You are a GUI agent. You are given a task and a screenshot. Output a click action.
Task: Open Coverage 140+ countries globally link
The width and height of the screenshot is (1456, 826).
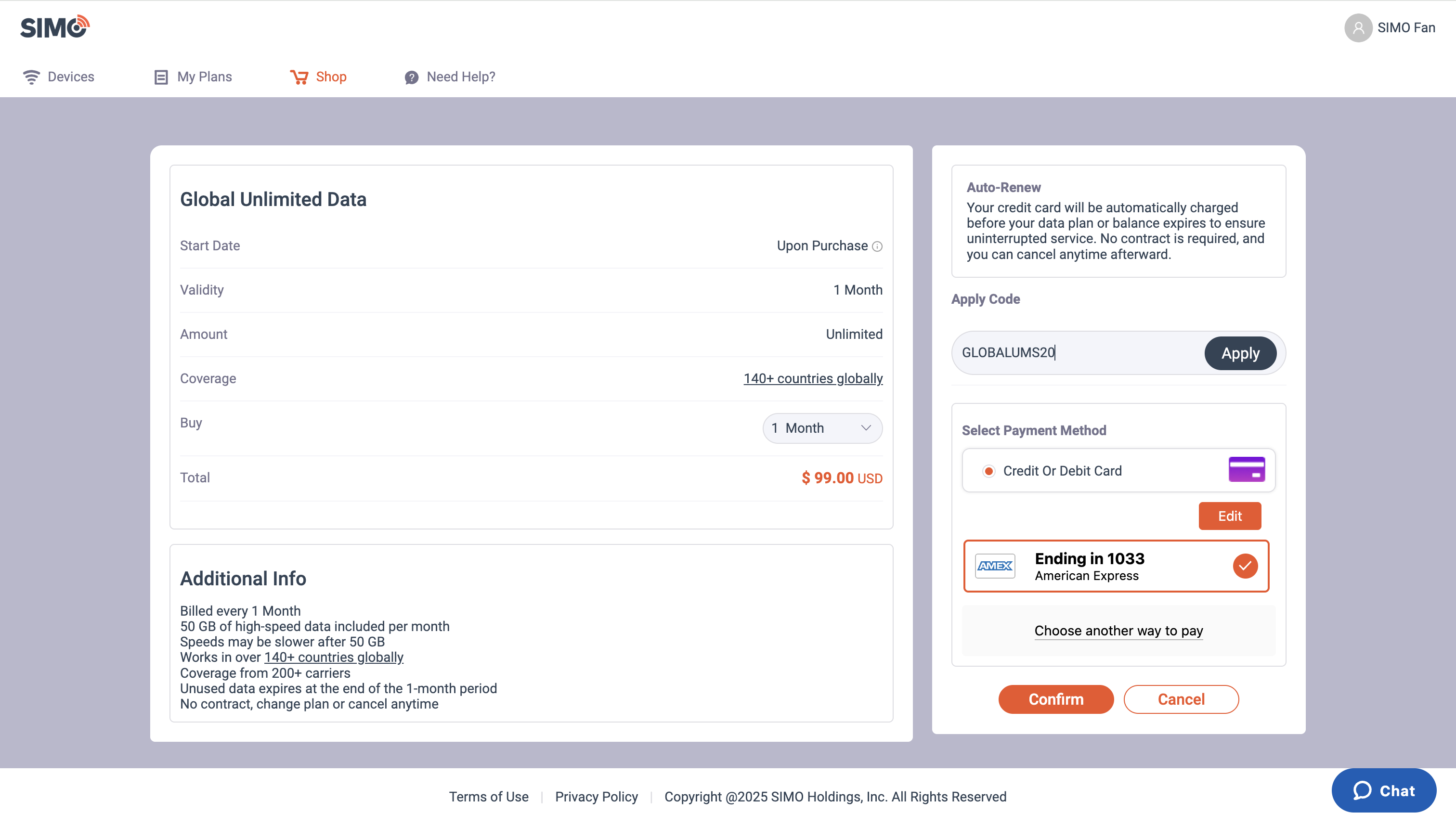[x=813, y=378]
